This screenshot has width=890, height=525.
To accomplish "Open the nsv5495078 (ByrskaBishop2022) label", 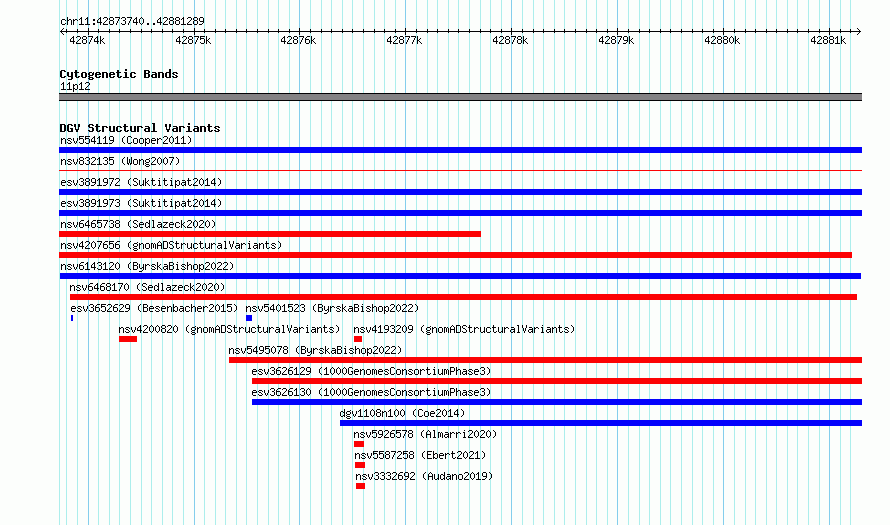I will (x=316, y=350).
